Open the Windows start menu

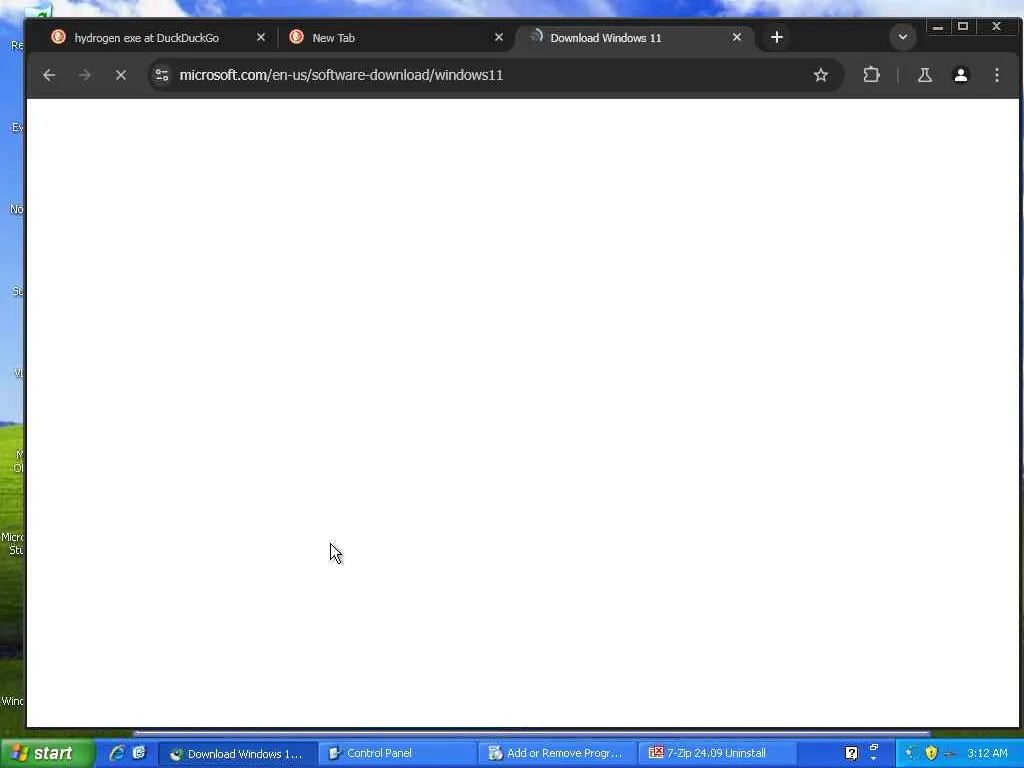click(x=47, y=753)
